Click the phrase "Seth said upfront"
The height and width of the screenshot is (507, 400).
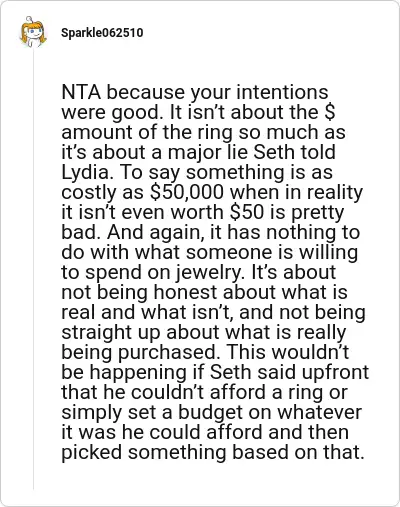click(289, 372)
